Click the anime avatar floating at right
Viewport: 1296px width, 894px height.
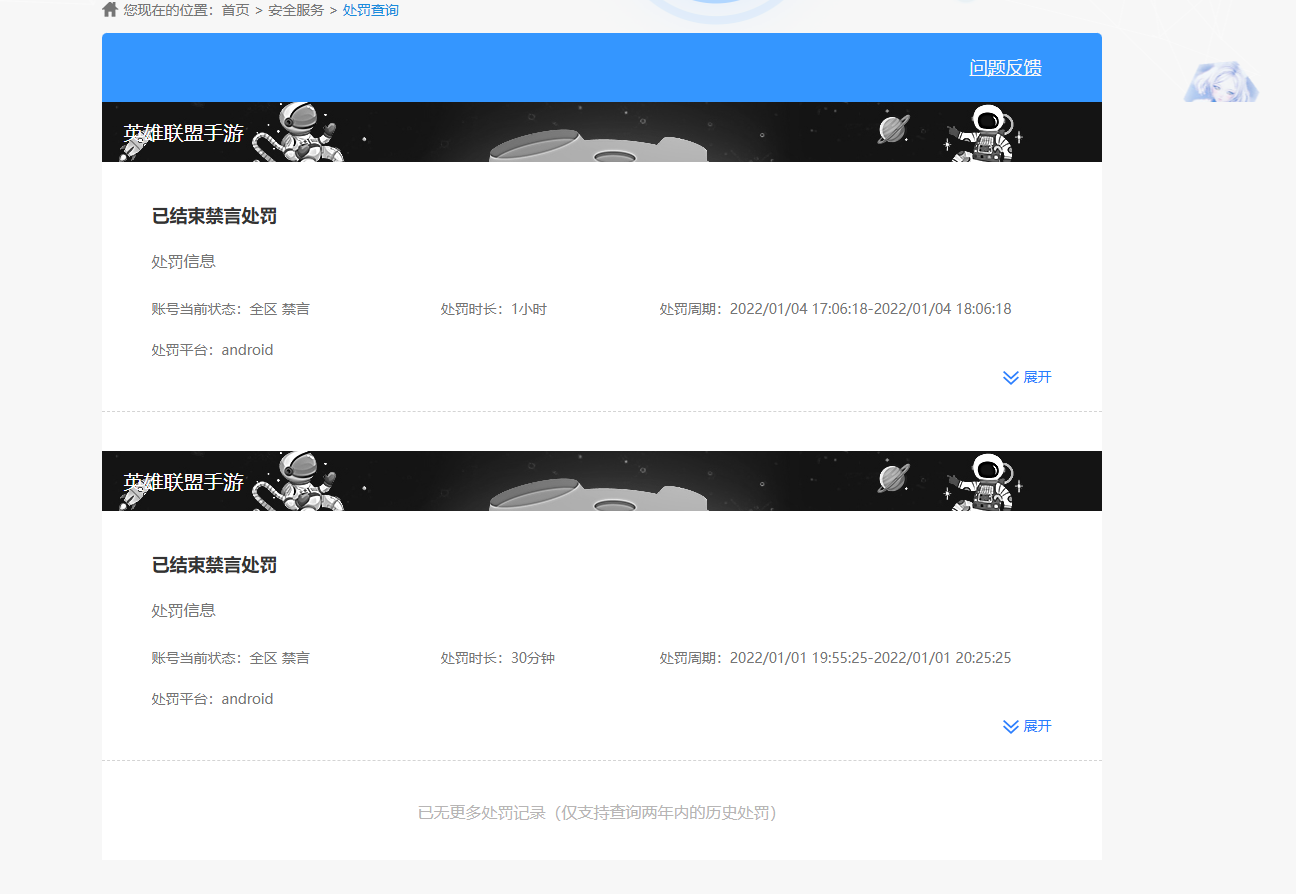(x=1221, y=81)
